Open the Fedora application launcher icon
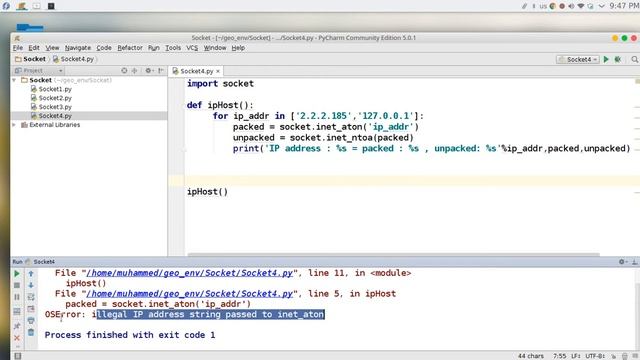The image size is (640, 360). pos(6,6)
